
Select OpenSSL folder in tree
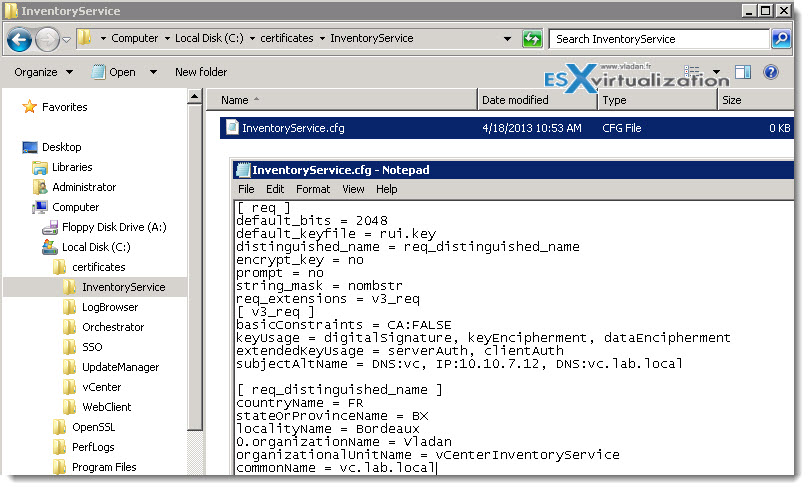pos(93,428)
